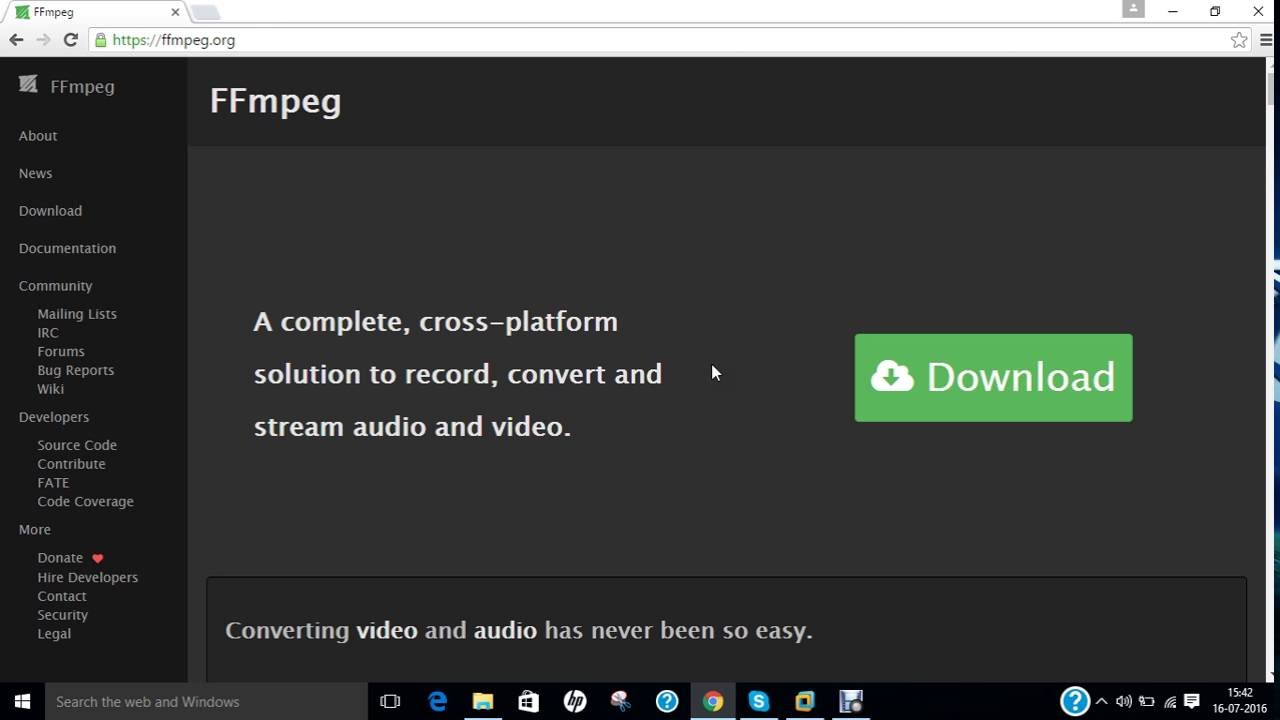Screen dimensions: 1280x720
Task: Click 'Converting video and audio has never been so easy.'
Action: point(519,631)
